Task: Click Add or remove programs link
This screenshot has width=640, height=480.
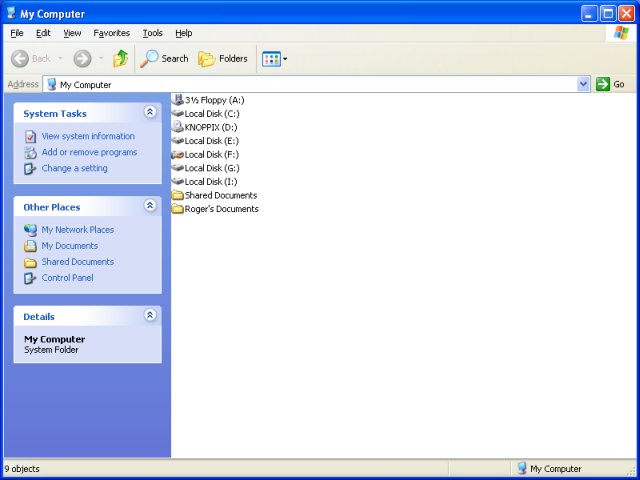Action: (x=89, y=152)
